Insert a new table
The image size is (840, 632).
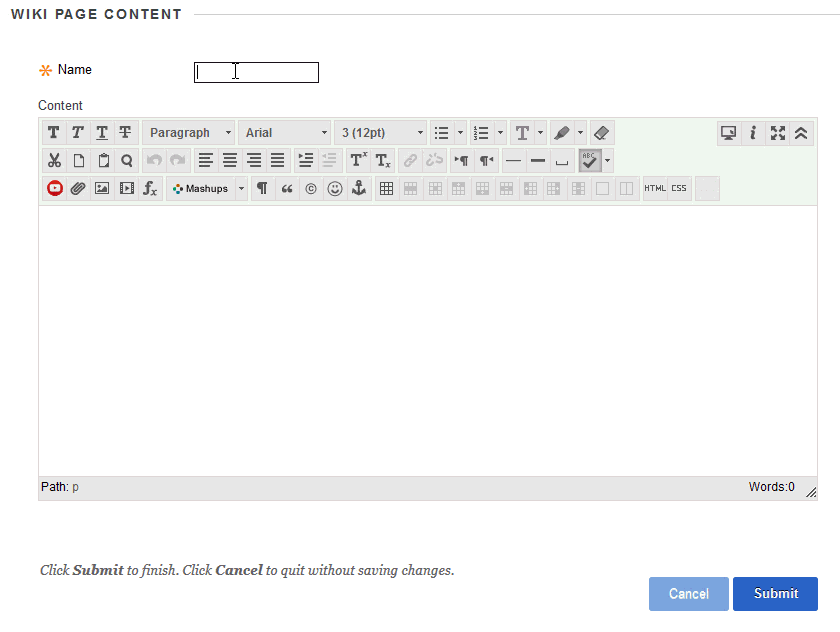(387, 188)
